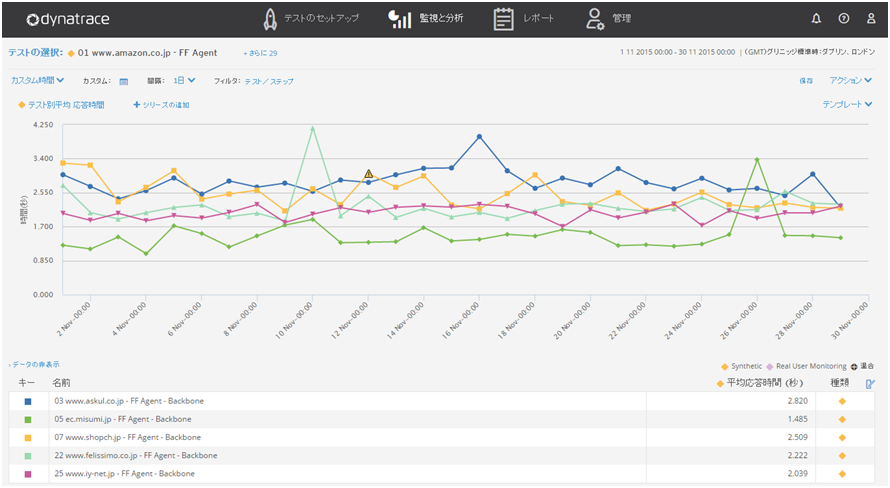
Task: Expand the カスタム時間 dropdown
Action: 37,81
